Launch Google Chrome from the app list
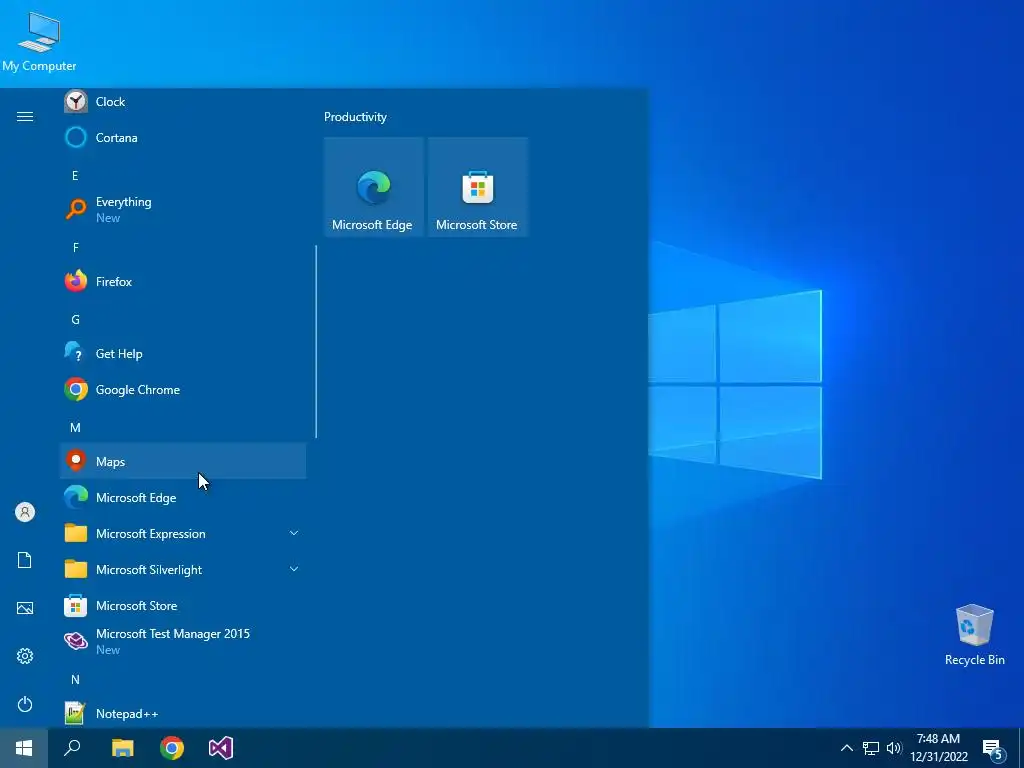This screenshot has width=1024, height=768. [x=183, y=390]
